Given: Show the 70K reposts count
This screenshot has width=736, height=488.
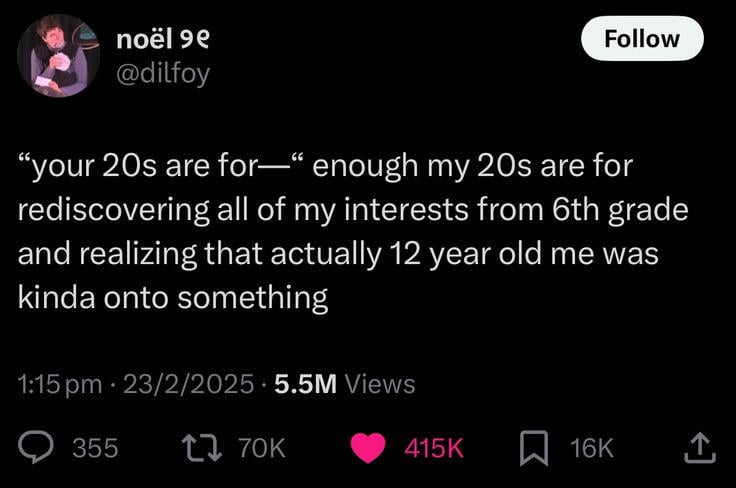Looking at the screenshot, I should click(x=261, y=448).
